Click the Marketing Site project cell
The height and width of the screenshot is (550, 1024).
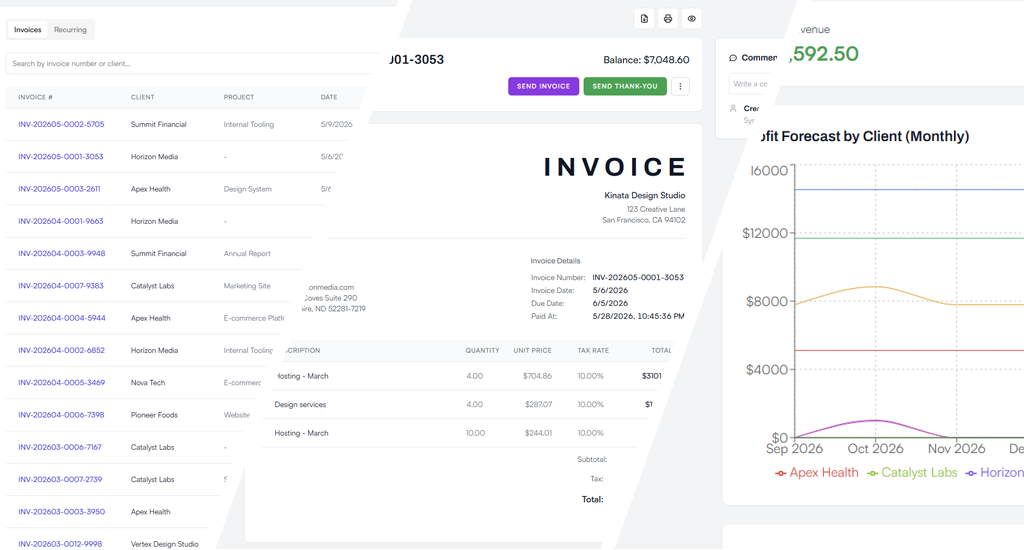(247, 286)
